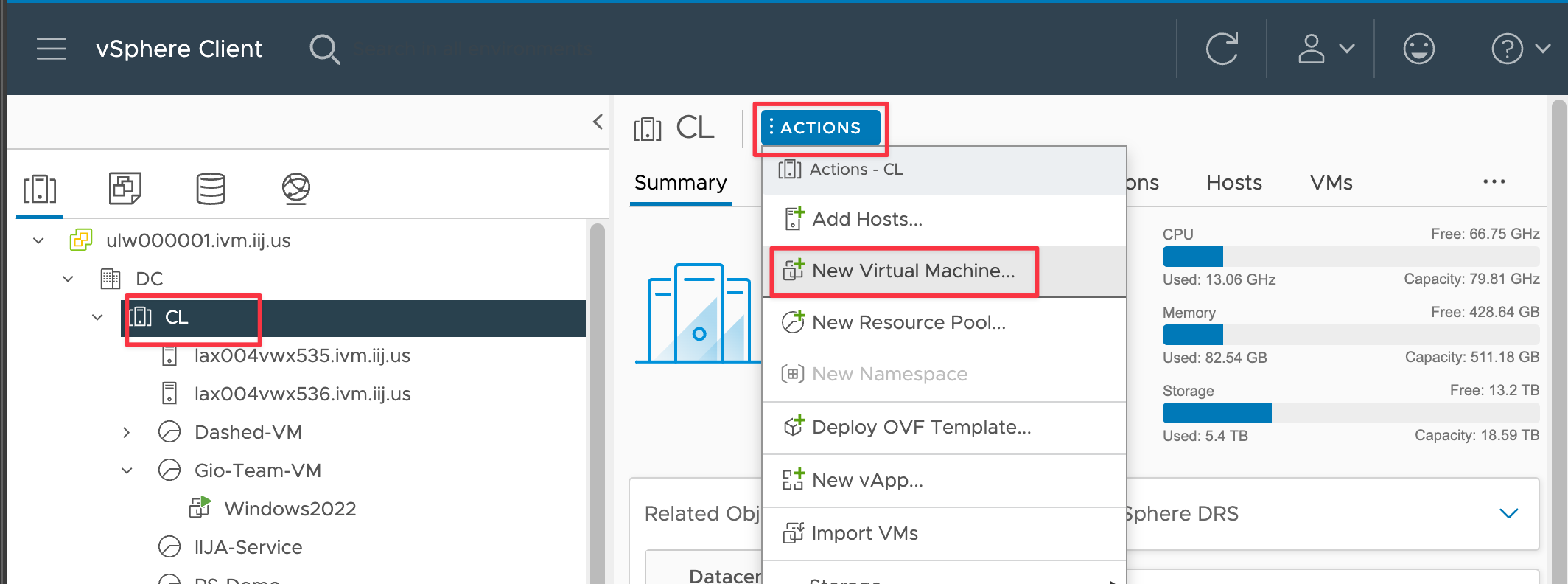Select the IIJA-Service resource pool
Image resolution: width=1568 pixels, height=584 pixels.
[248, 547]
